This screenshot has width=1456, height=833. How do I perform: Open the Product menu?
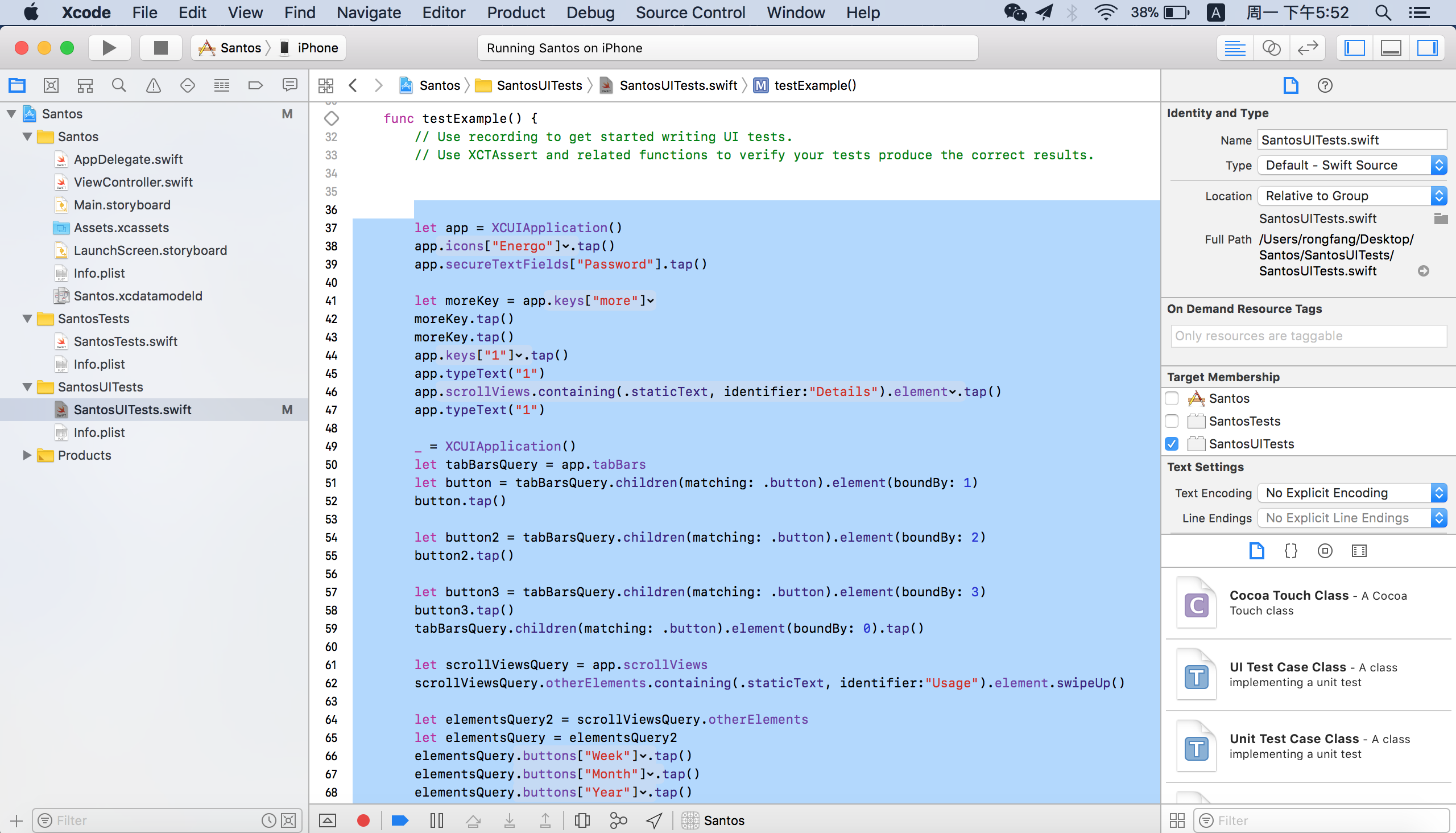pyautogui.click(x=515, y=13)
